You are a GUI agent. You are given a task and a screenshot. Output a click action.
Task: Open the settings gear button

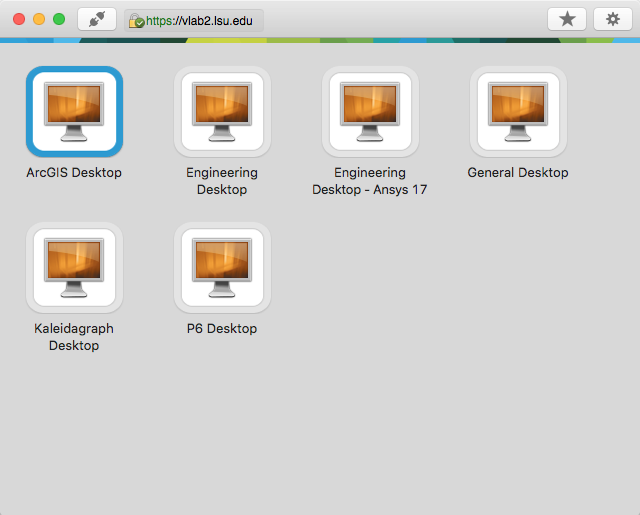point(613,19)
